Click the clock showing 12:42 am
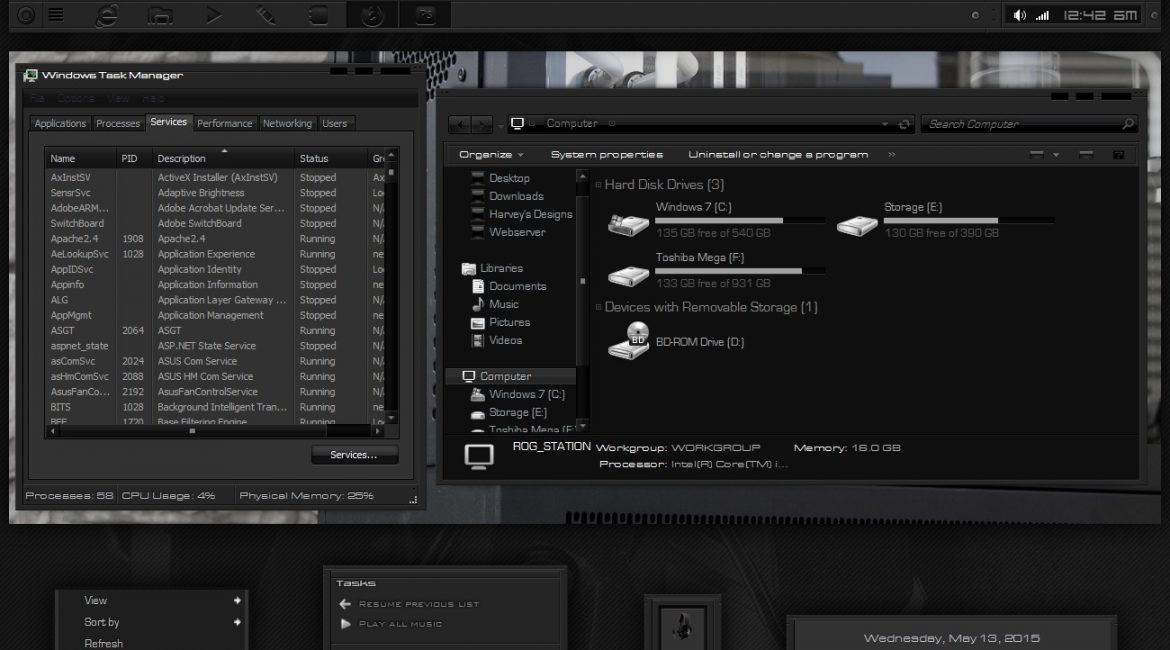Image resolution: width=1170 pixels, height=650 pixels. coord(1101,15)
